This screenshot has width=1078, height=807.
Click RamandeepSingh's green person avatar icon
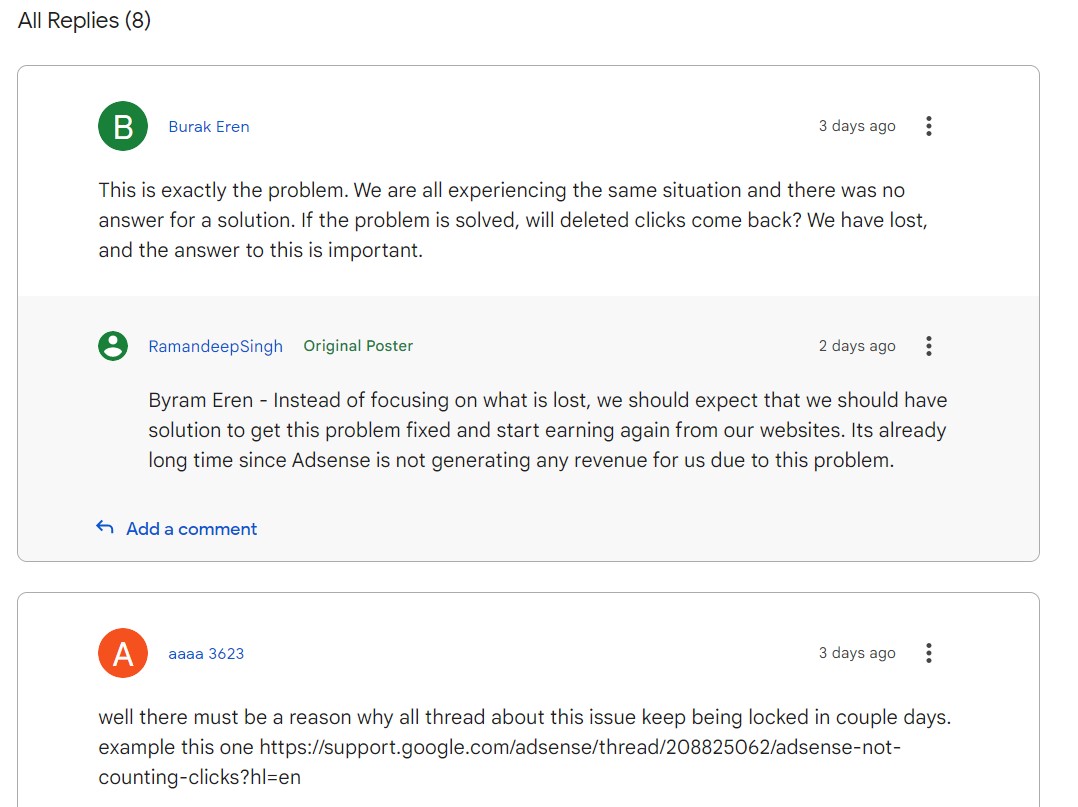(113, 346)
